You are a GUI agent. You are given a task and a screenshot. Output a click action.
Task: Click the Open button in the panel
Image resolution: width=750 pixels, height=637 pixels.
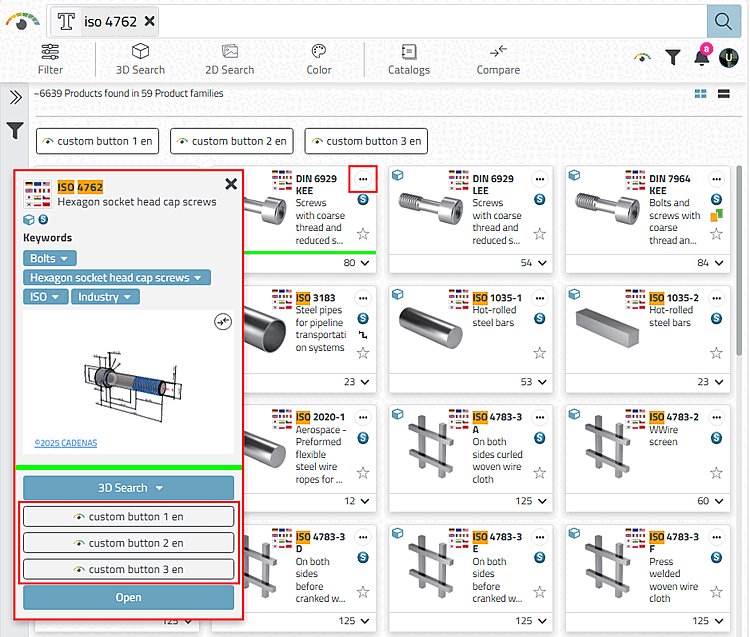(x=128, y=597)
